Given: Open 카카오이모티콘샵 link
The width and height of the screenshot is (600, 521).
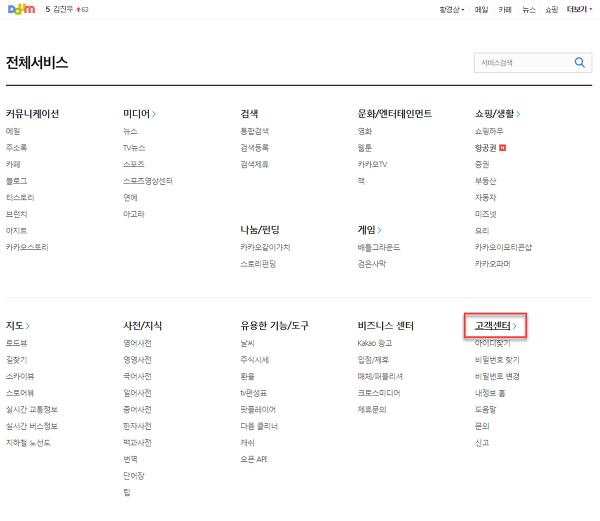Looking at the screenshot, I should point(503,247).
